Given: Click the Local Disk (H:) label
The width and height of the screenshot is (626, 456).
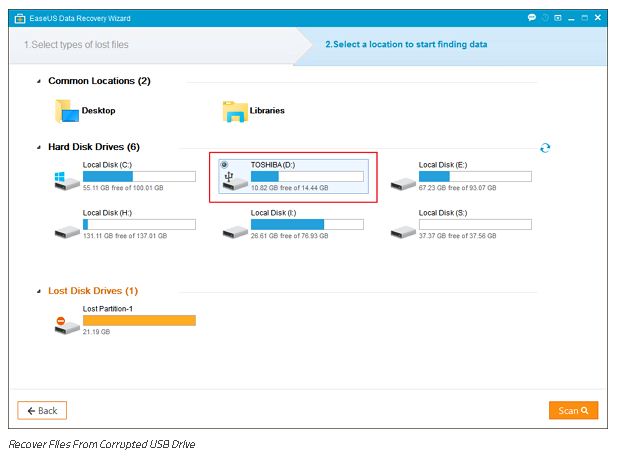Looking at the screenshot, I should 107,213.
